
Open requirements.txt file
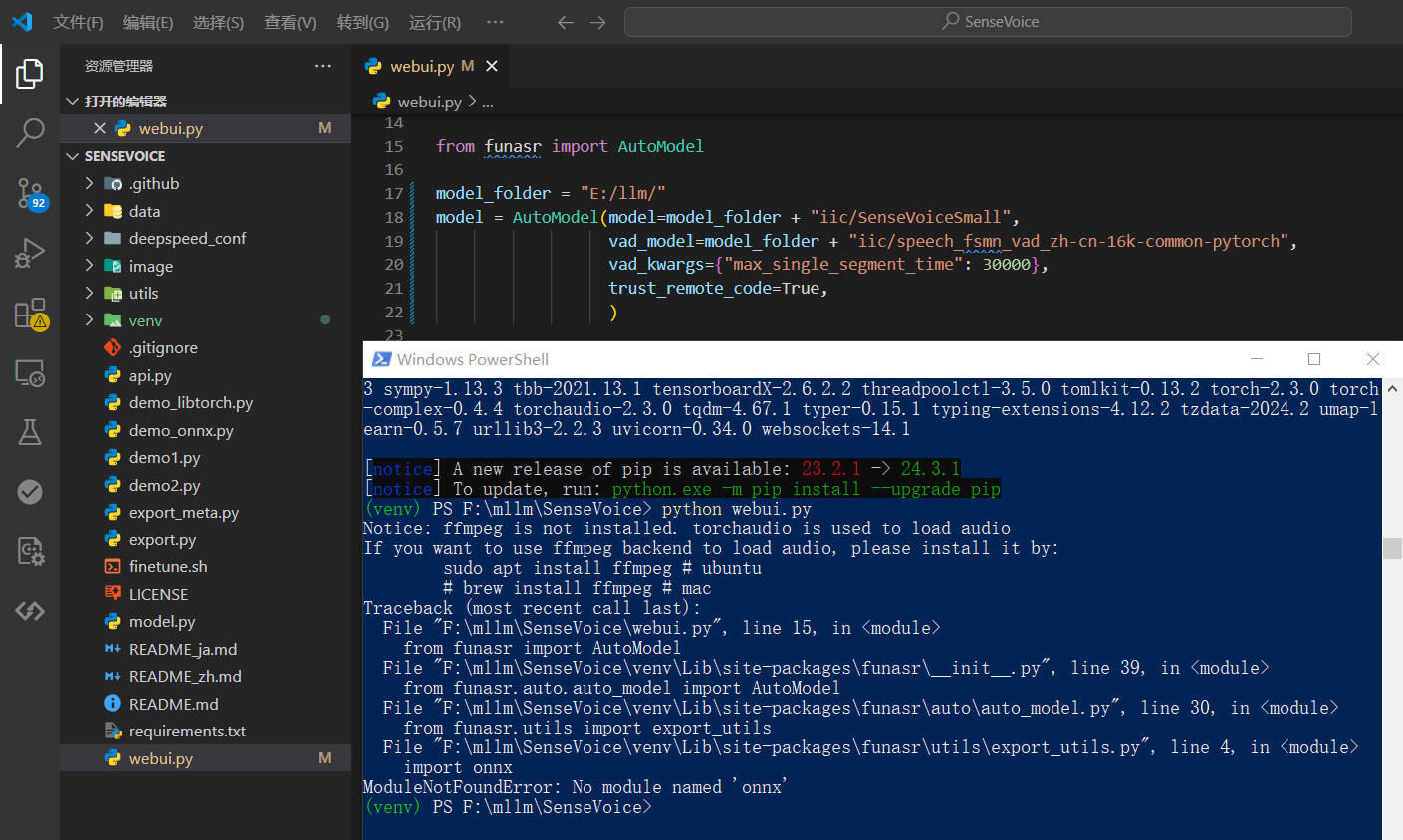point(205,732)
